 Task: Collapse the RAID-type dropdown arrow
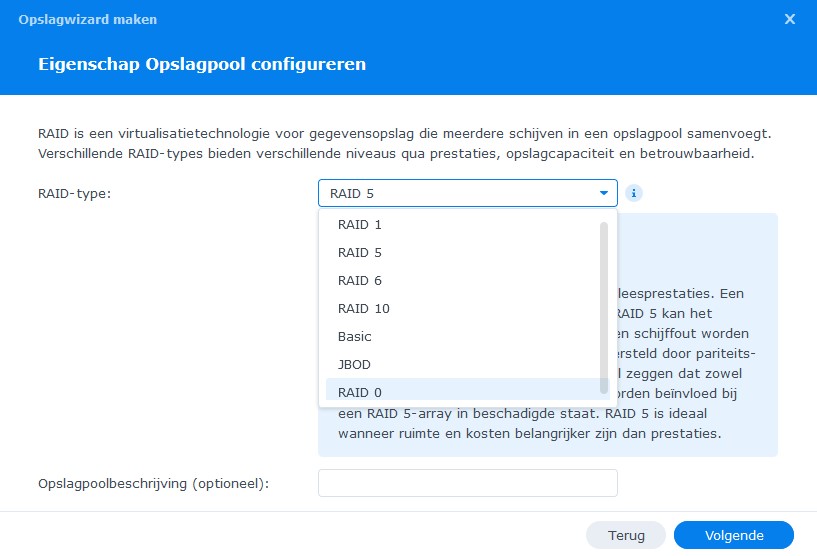pyautogui.click(x=603, y=193)
